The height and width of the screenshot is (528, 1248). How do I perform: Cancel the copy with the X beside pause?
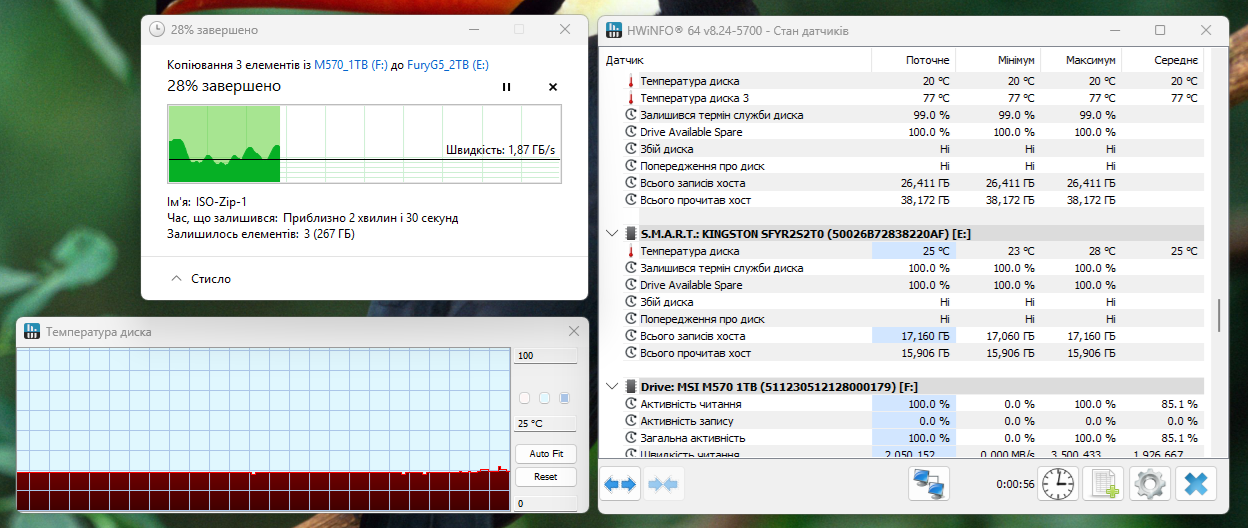click(553, 87)
